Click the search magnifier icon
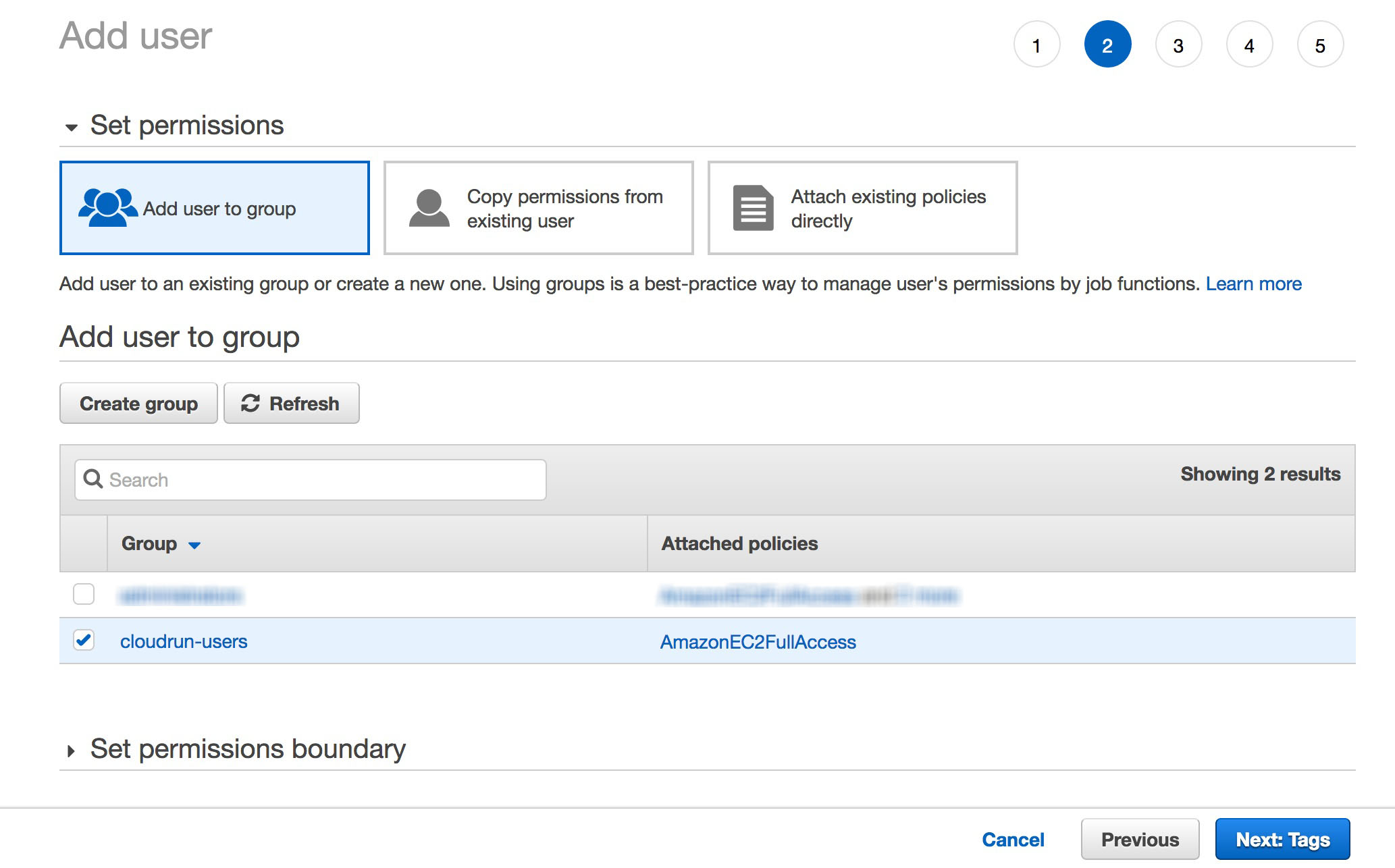 pyautogui.click(x=93, y=479)
